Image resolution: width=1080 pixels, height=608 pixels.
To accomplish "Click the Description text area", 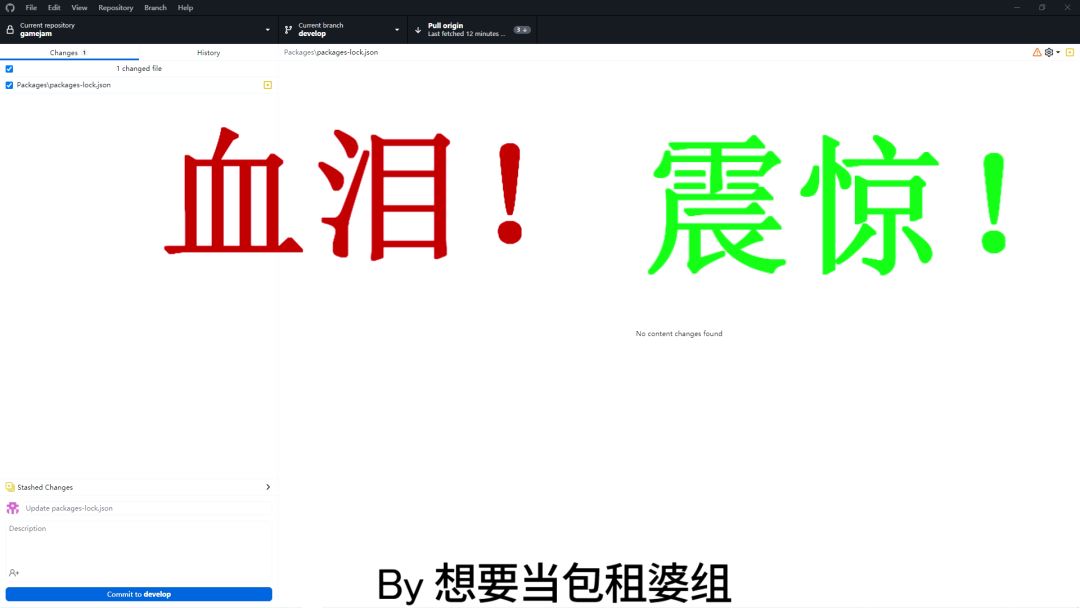I will (x=139, y=543).
